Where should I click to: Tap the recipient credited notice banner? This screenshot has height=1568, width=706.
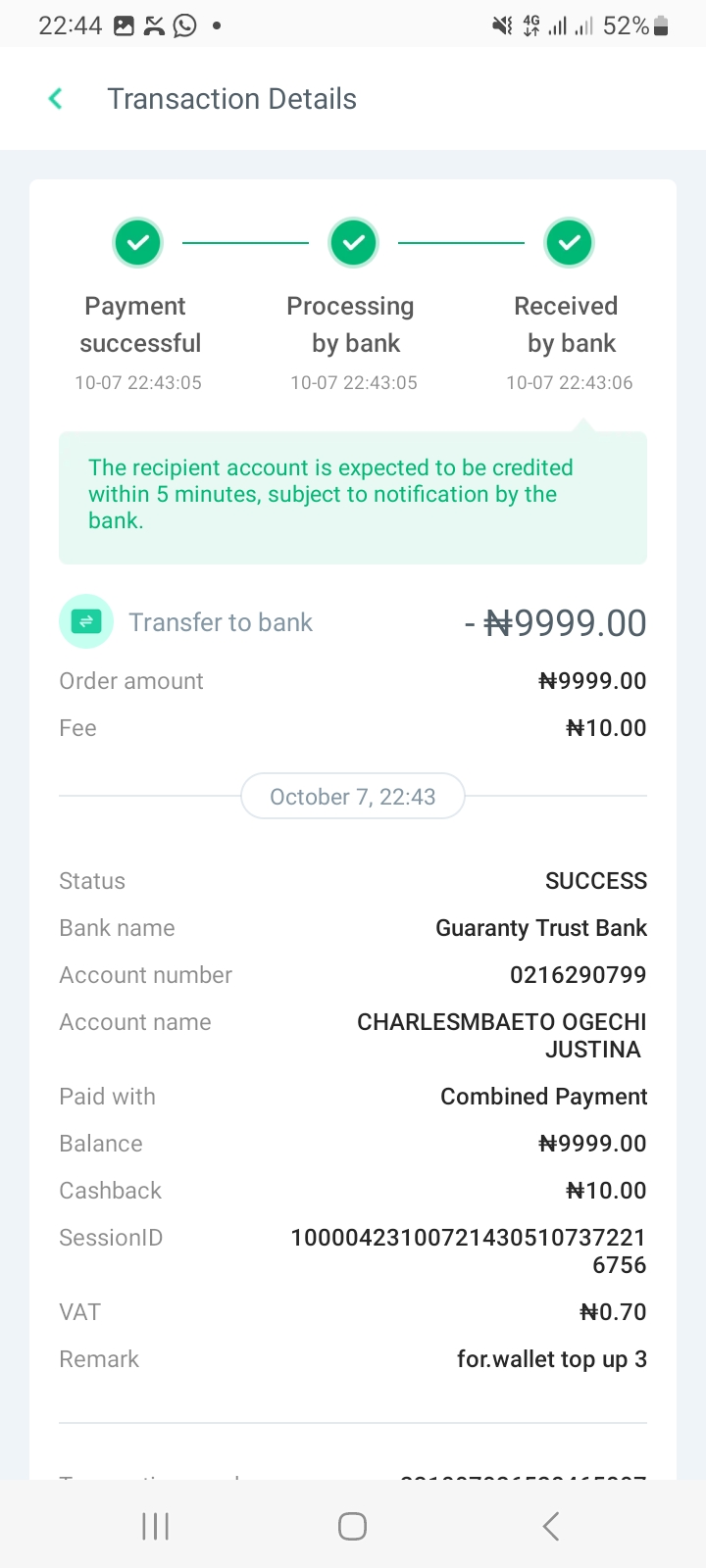tap(353, 496)
